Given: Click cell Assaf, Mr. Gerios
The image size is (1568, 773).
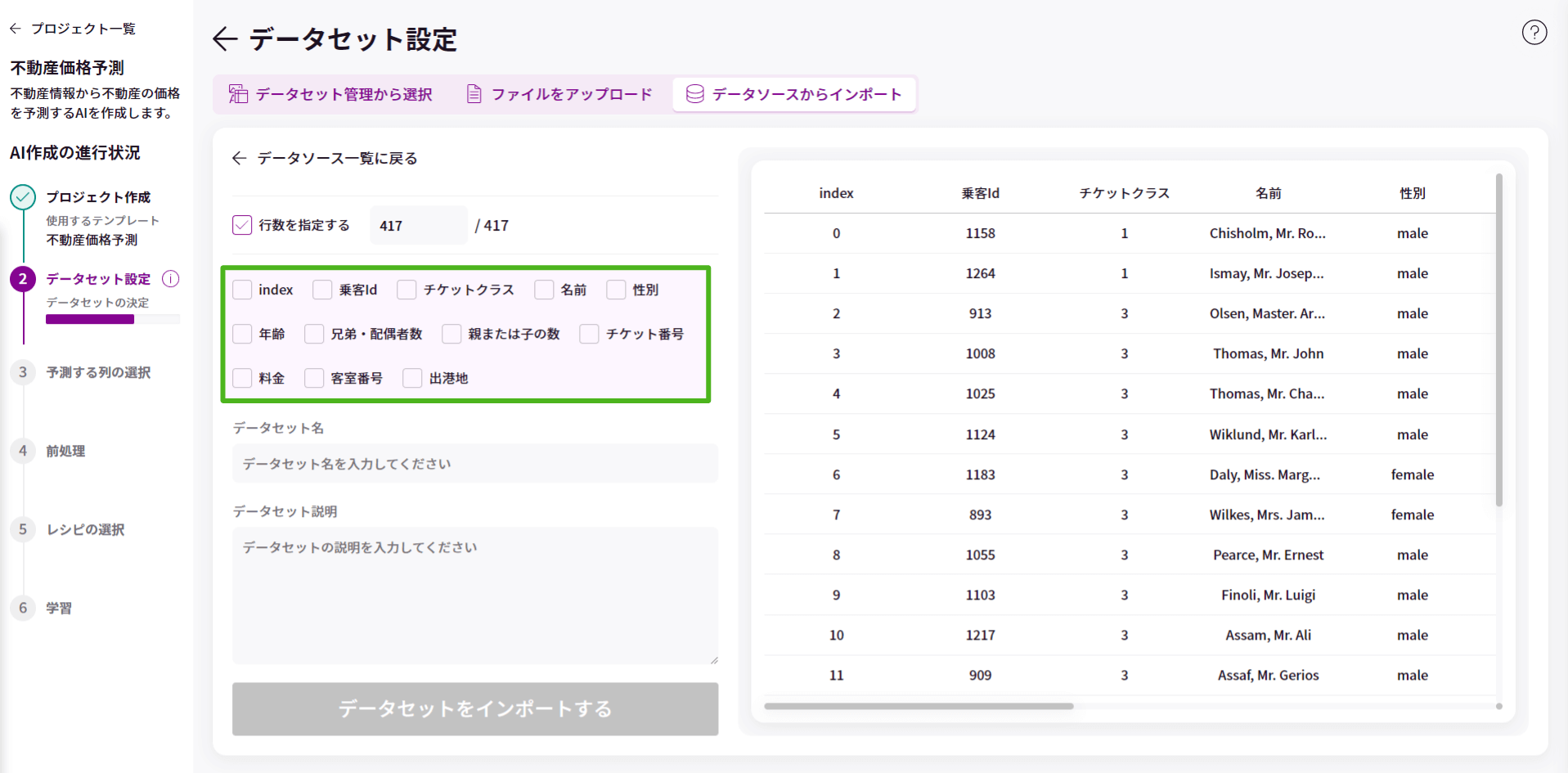Looking at the screenshot, I should point(1268,675).
